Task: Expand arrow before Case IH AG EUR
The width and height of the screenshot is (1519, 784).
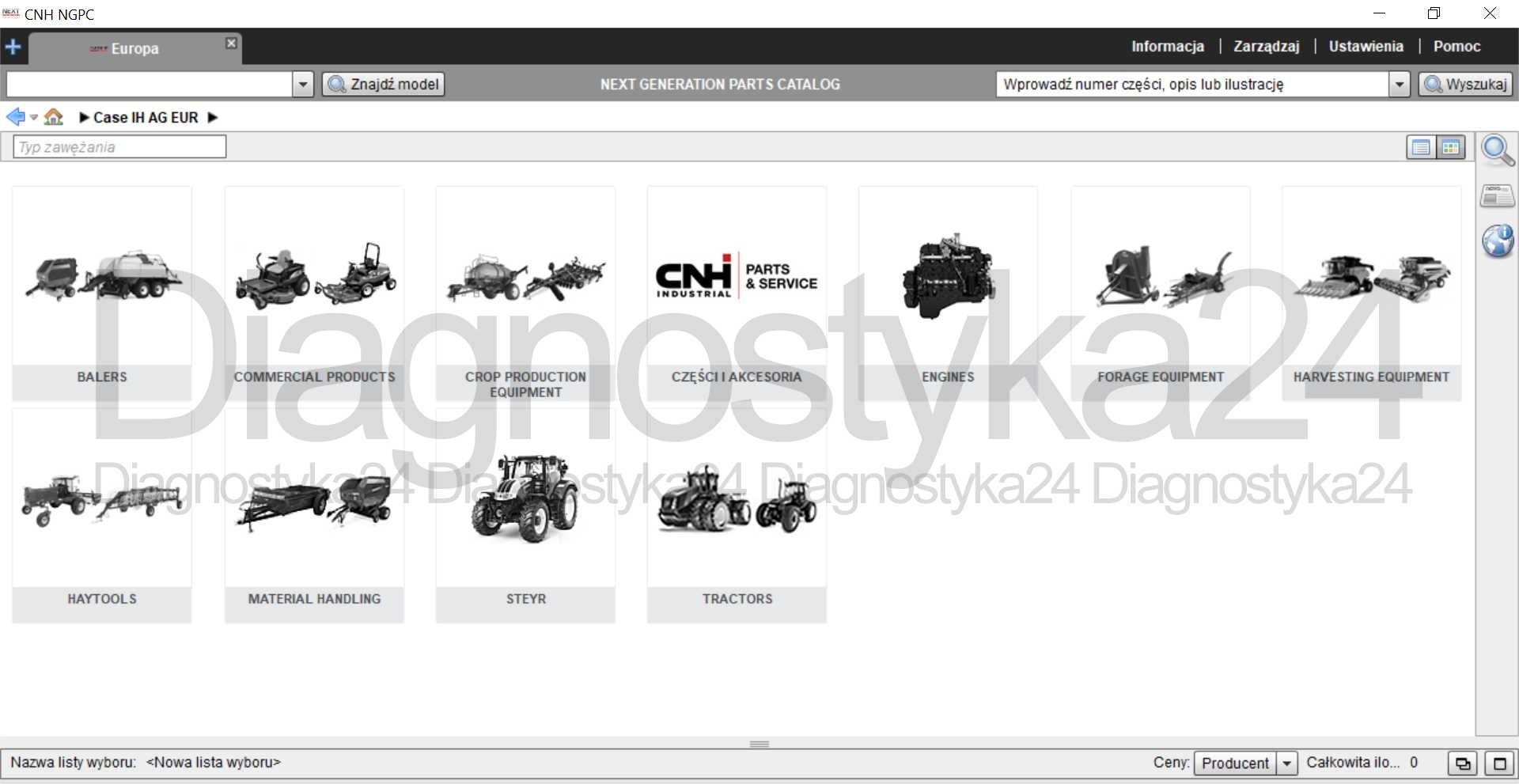Action: coord(84,117)
